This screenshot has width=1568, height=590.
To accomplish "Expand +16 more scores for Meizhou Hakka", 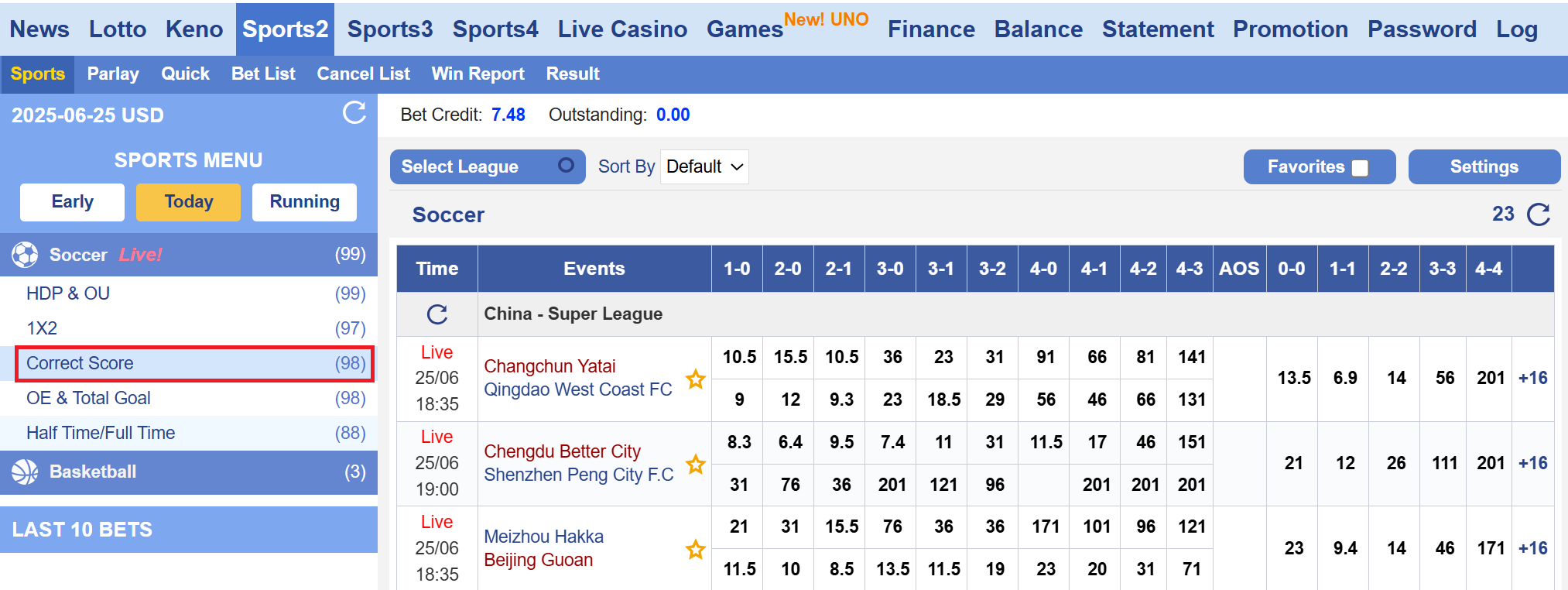I will click(1533, 548).
